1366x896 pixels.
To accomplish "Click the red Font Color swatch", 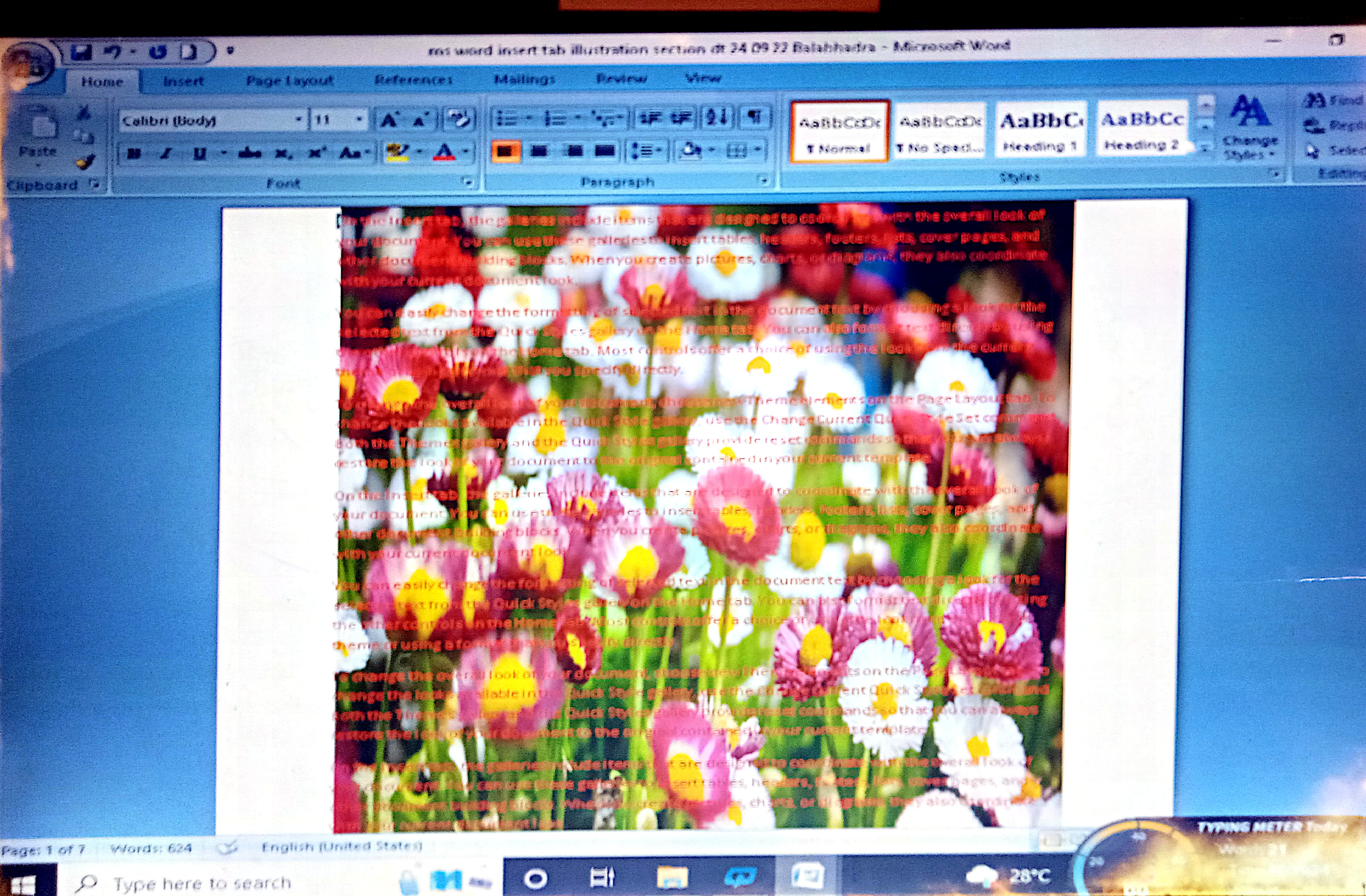I will [444, 152].
